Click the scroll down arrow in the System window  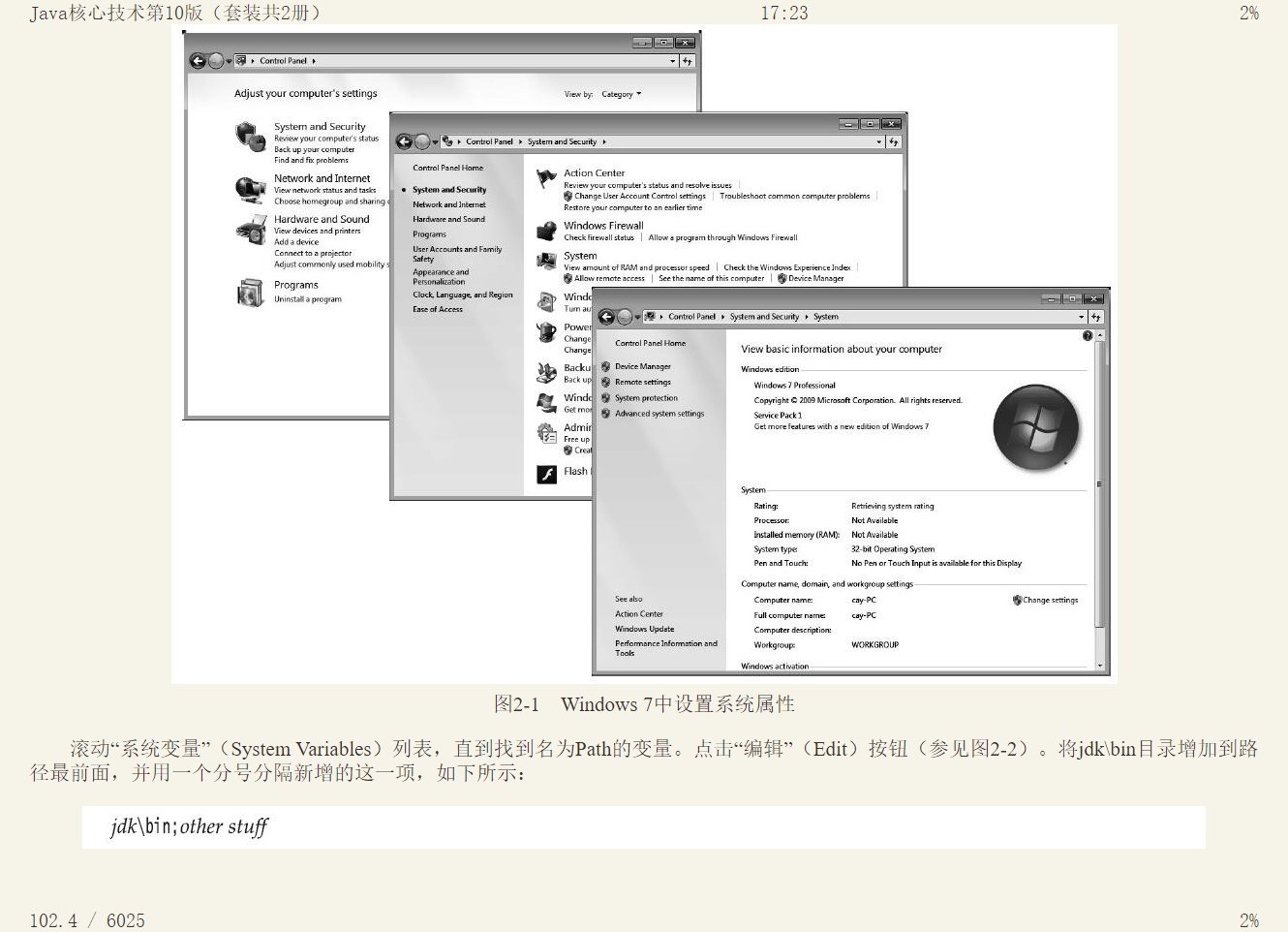point(1099,666)
